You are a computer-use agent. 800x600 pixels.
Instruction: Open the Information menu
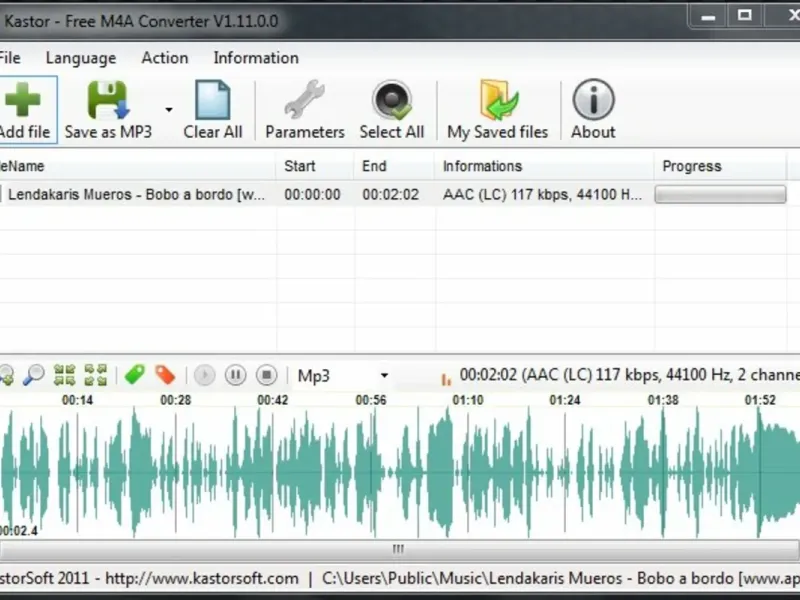tap(256, 58)
